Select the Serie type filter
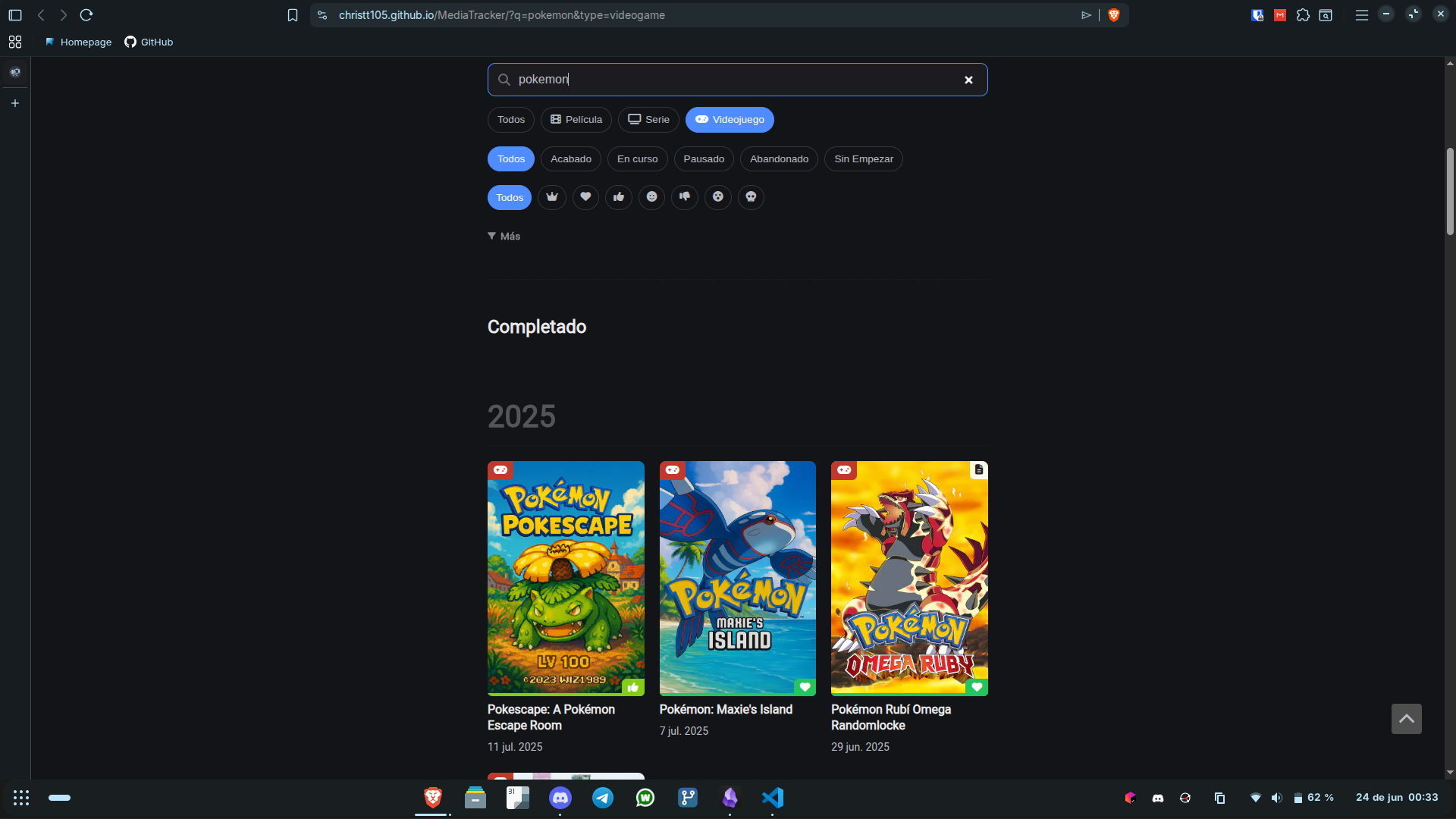Screen dimensions: 1456x819 click(x=648, y=120)
